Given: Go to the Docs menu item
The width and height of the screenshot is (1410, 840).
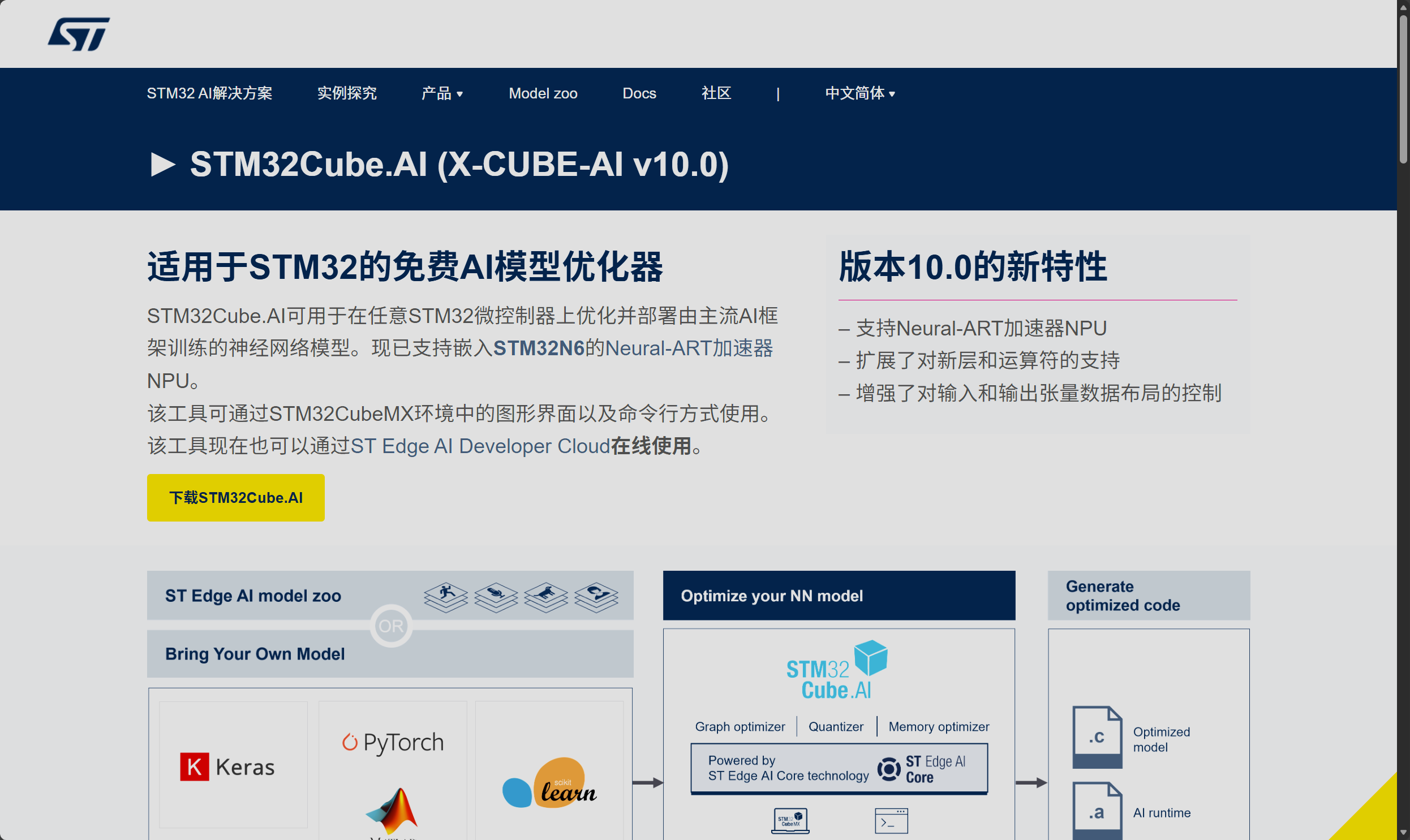Looking at the screenshot, I should click(639, 93).
